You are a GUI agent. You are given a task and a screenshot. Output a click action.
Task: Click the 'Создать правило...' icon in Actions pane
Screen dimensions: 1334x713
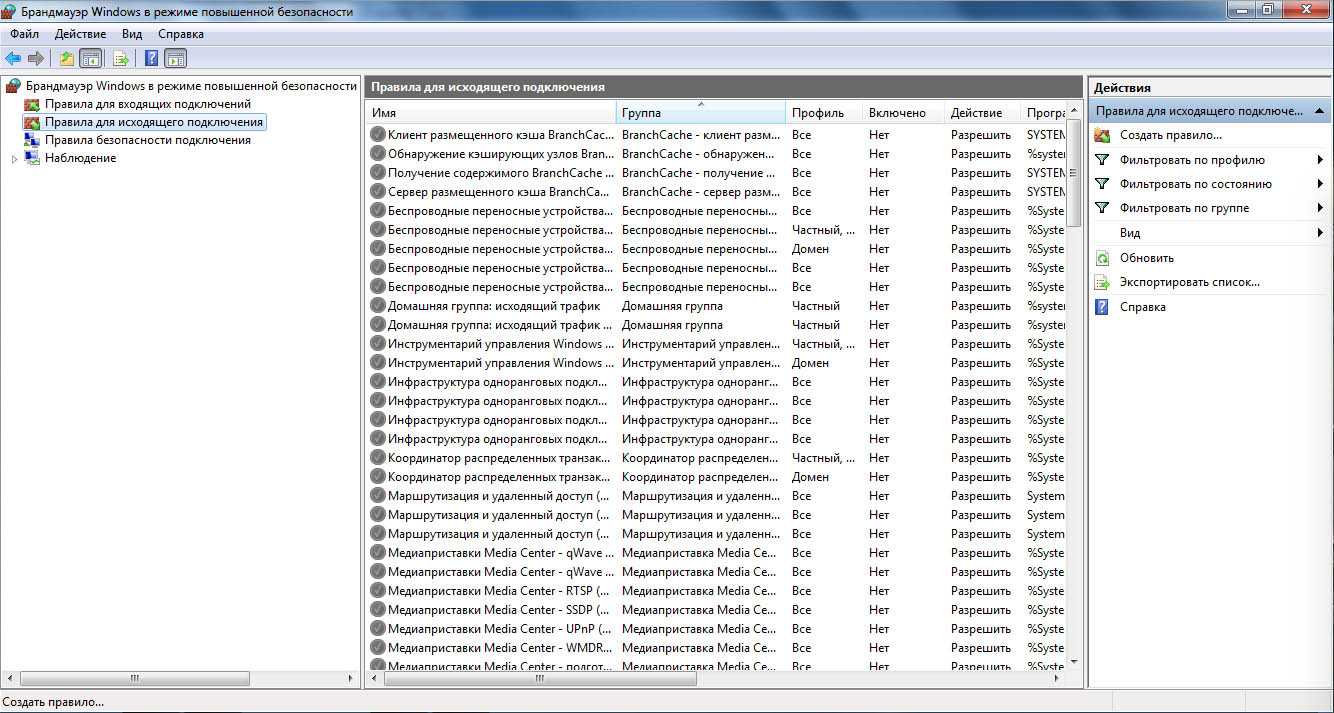click(x=1102, y=135)
